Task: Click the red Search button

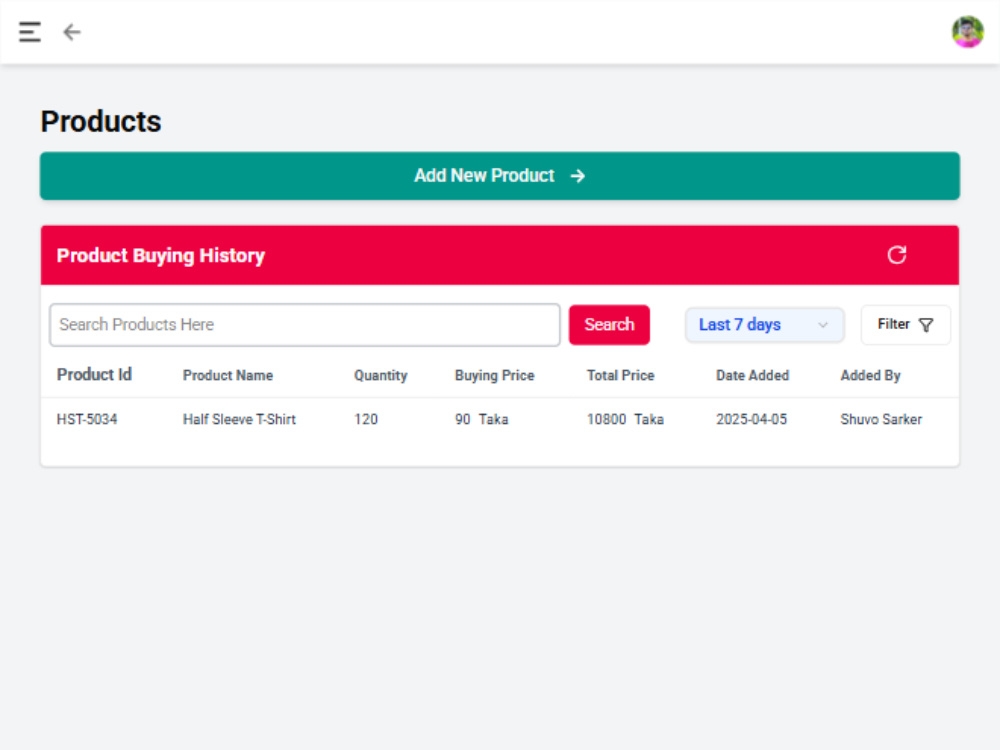Action: pyautogui.click(x=609, y=325)
